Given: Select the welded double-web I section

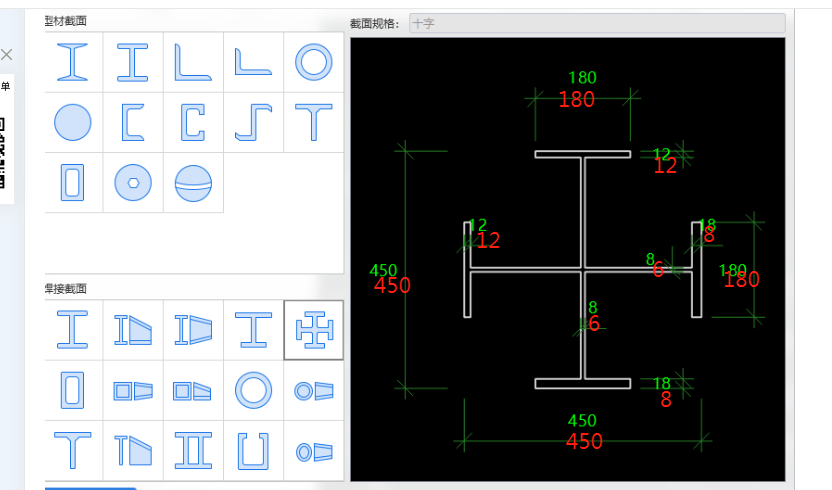Looking at the screenshot, I should pos(193,451).
